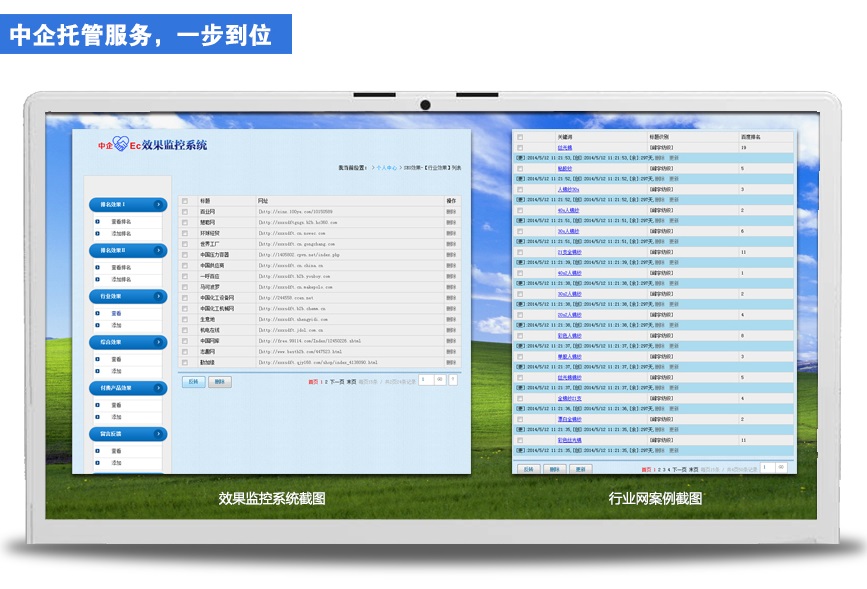Click bullet icon beside 添加排名 under 排名效果 I
This screenshot has height=589, width=867.
tap(97, 233)
